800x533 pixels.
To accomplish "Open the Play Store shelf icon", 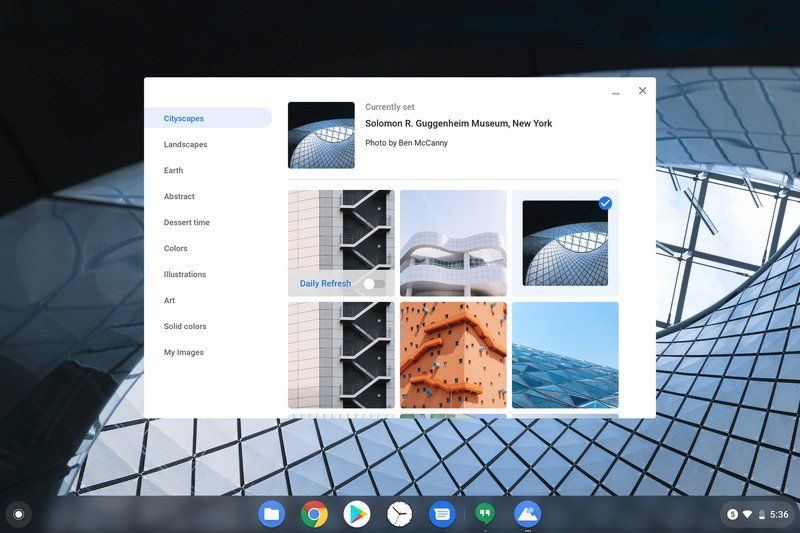I will pos(357,514).
